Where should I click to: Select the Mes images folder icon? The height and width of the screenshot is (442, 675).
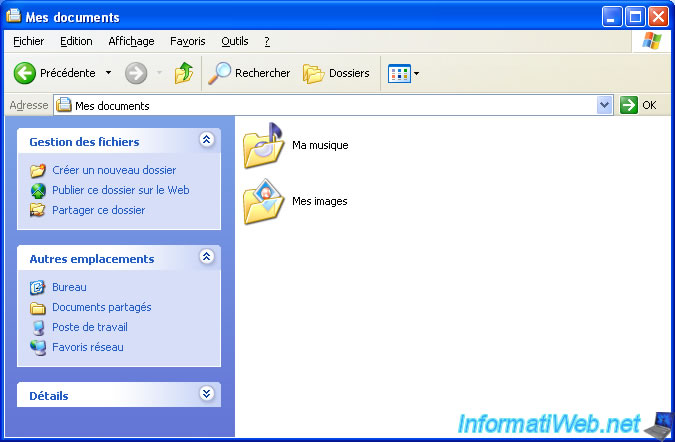point(263,201)
